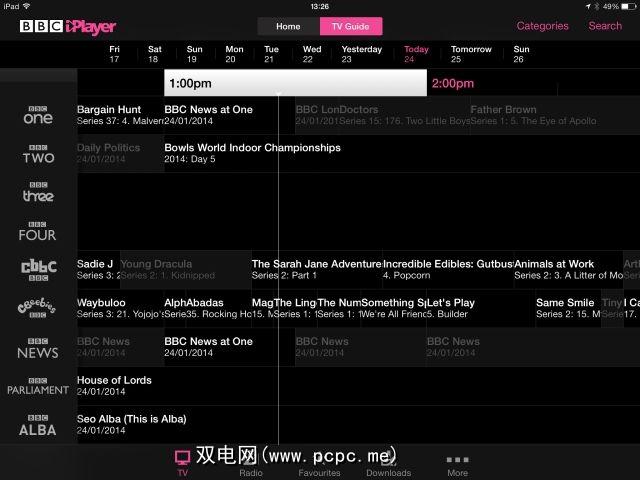This screenshot has width=640, height=480.
Task: Switch to the TV Guide tab
Action: point(351,27)
